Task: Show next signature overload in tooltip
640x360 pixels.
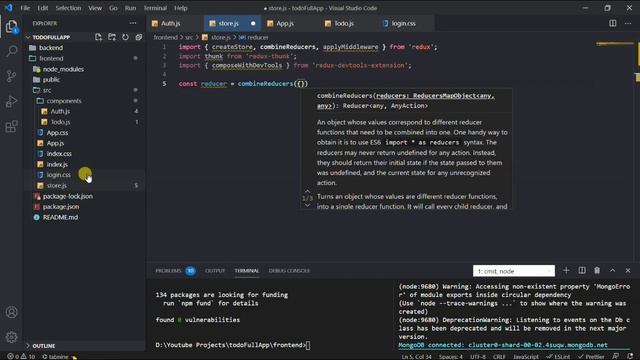Action: [x=307, y=205]
